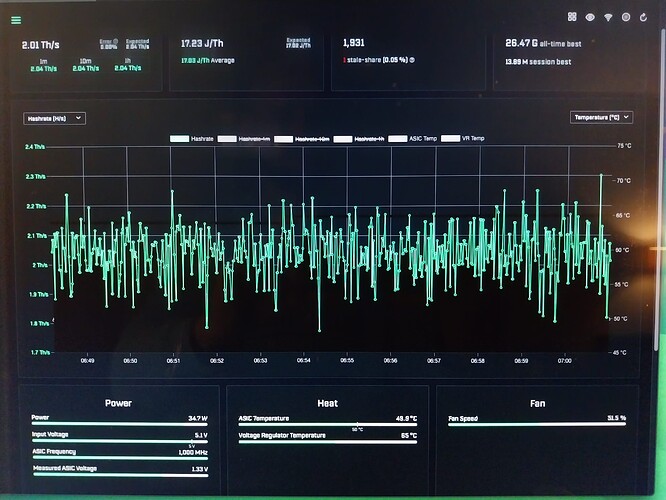The width and height of the screenshot is (666, 500).
Task: Click the 1,931 shares count
Action: [353, 43]
